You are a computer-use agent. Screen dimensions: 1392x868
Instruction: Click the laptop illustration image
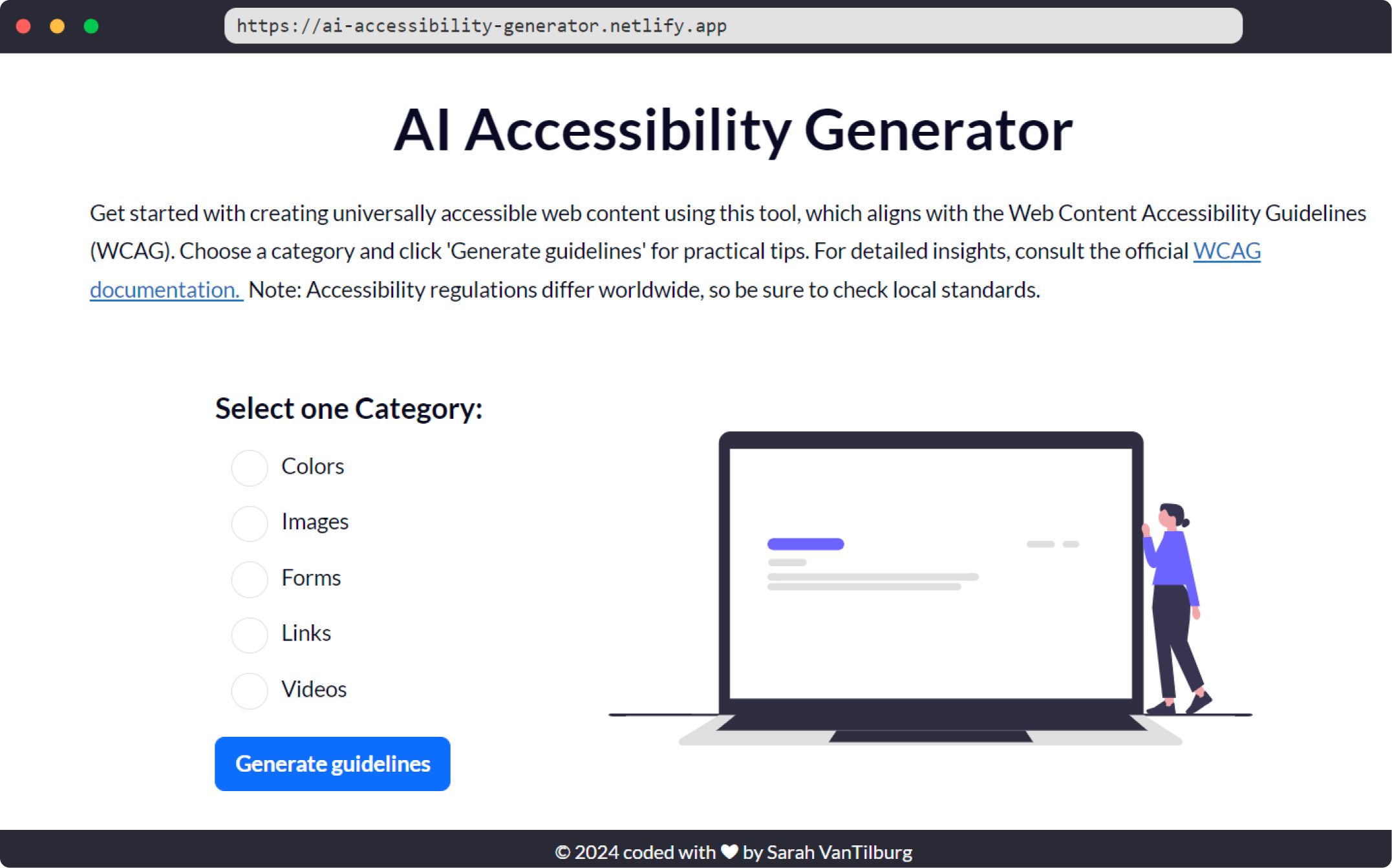pyautogui.click(x=930, y=580)
